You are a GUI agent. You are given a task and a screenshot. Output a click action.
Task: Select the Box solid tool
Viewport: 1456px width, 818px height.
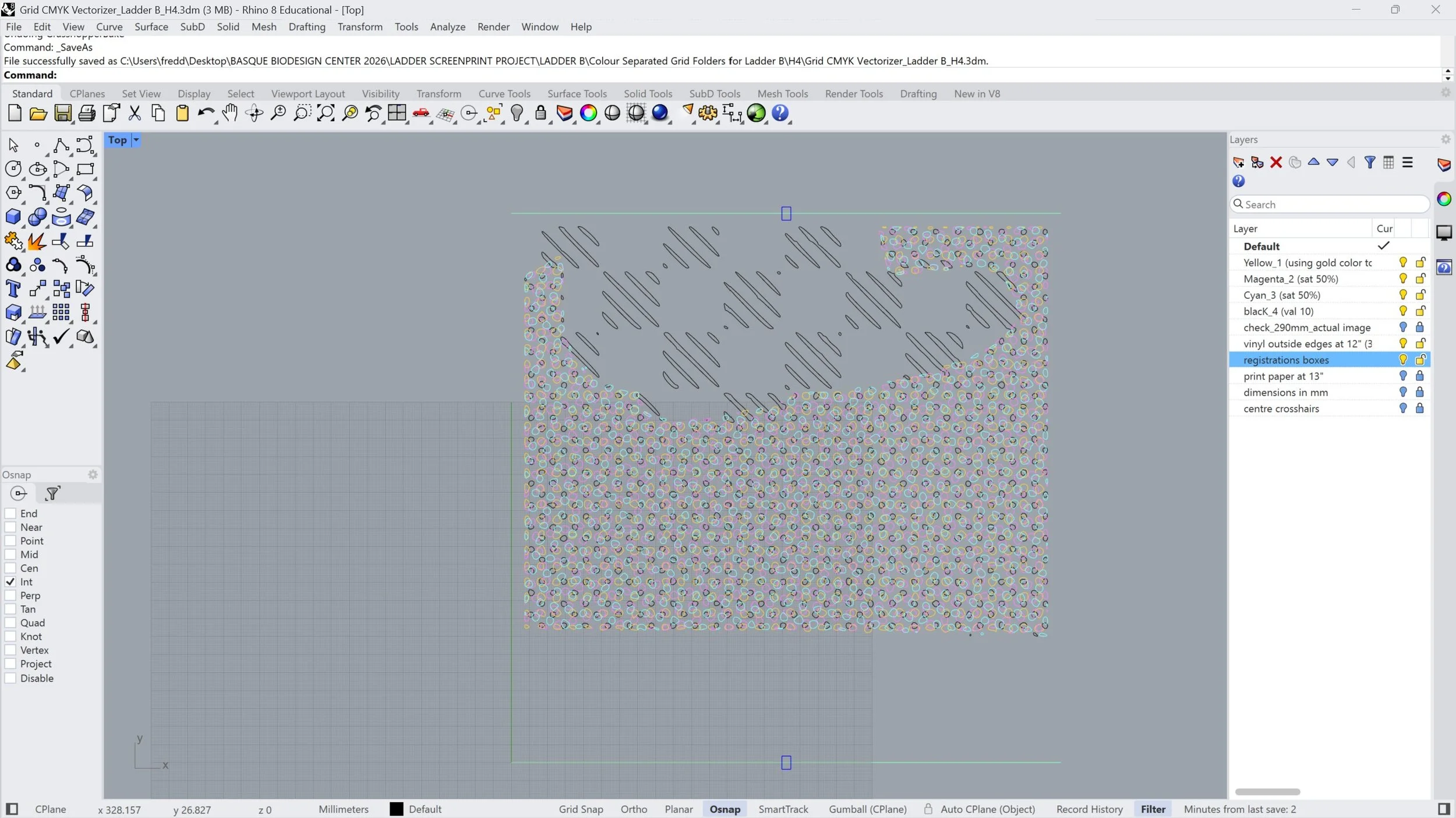point(13,217)
